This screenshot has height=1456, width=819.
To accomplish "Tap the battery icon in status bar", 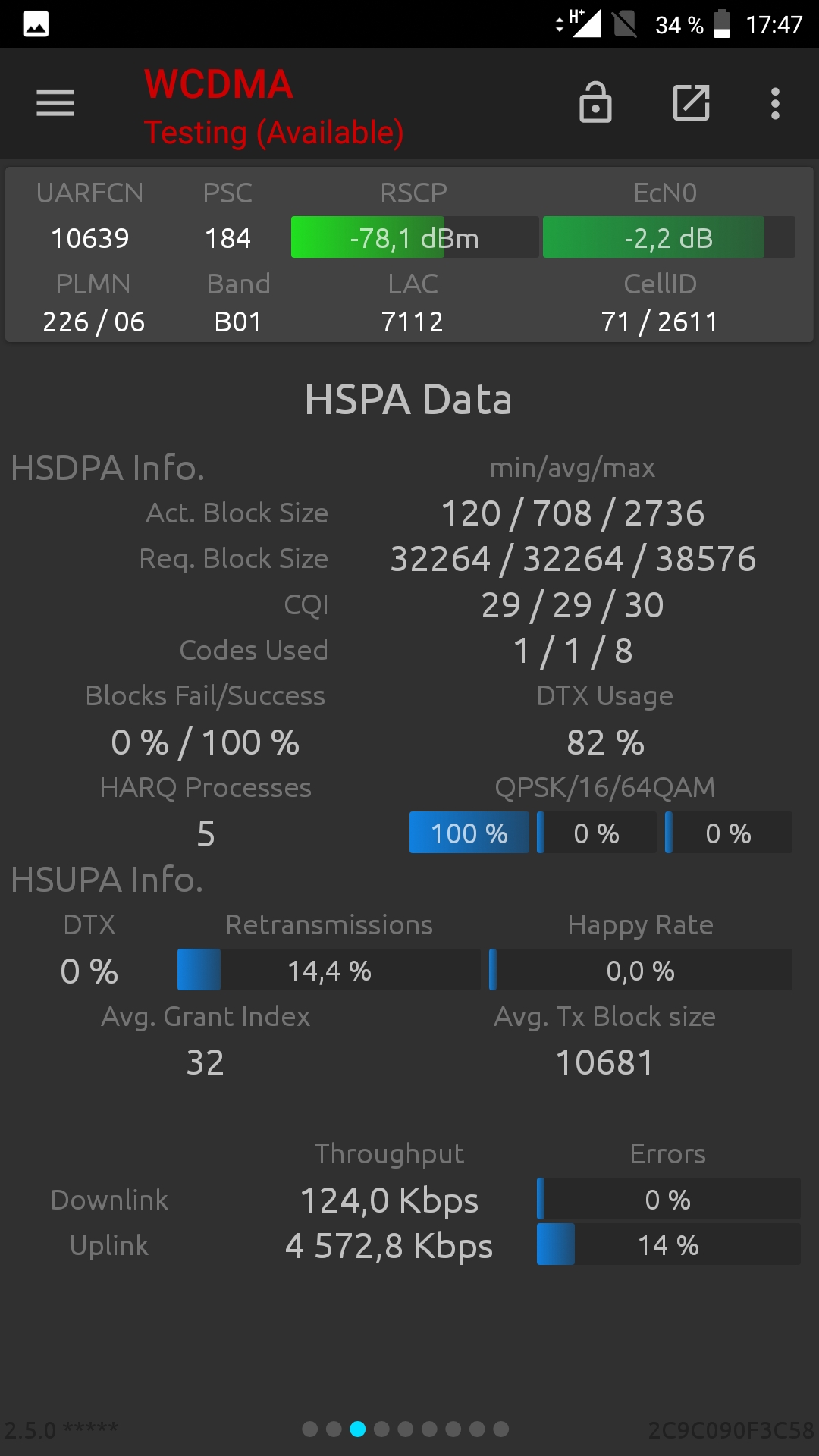I will (722, 24).
